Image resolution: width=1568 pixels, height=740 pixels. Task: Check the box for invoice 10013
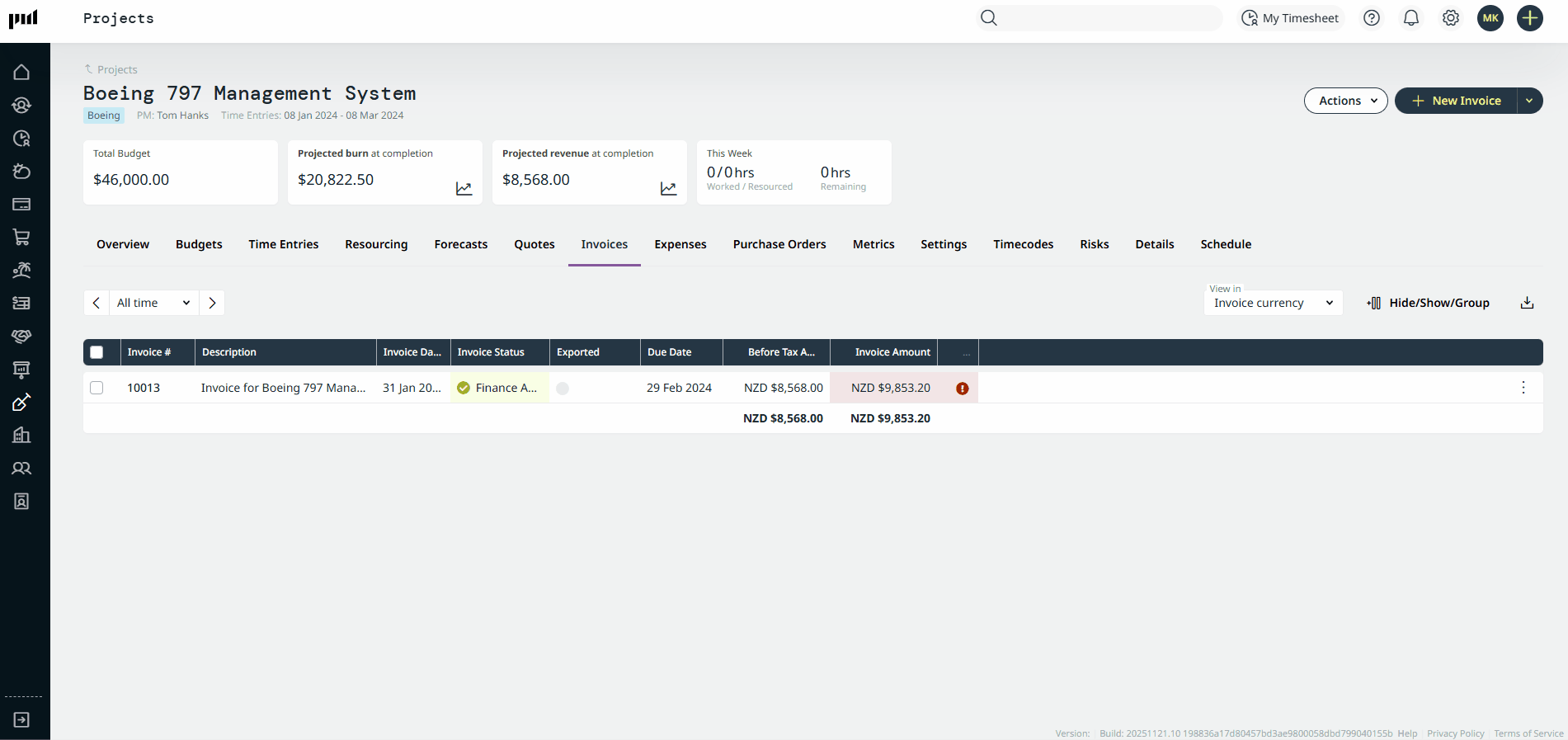click(97, 388)
